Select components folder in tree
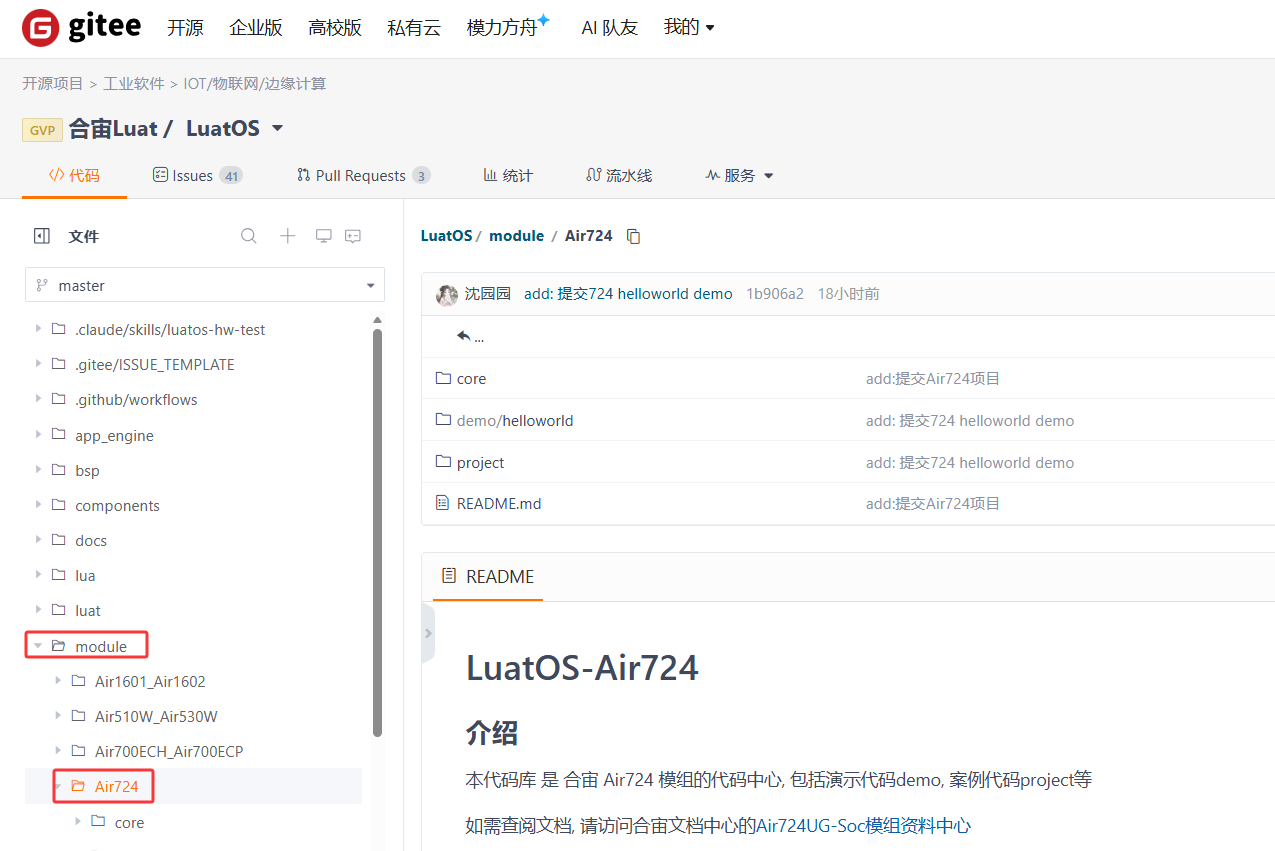The width and height of the screenshot is (1275, 851). tap(117, 505)
